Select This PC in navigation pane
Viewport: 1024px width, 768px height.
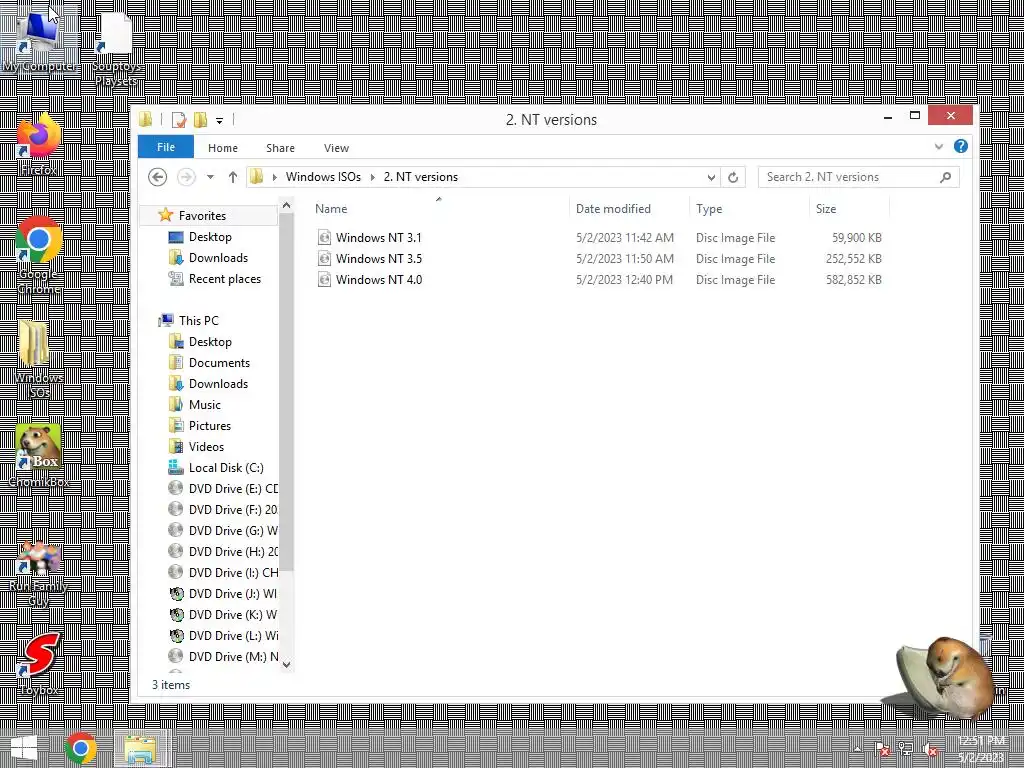click(x=199, y=321)
